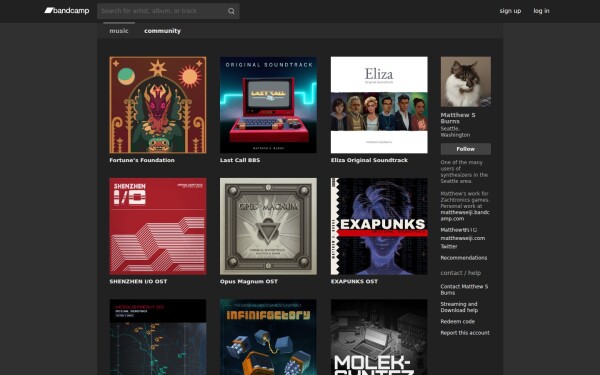
Task: Open the SHENZHEN I/O album cover
Action: [158, 226]
